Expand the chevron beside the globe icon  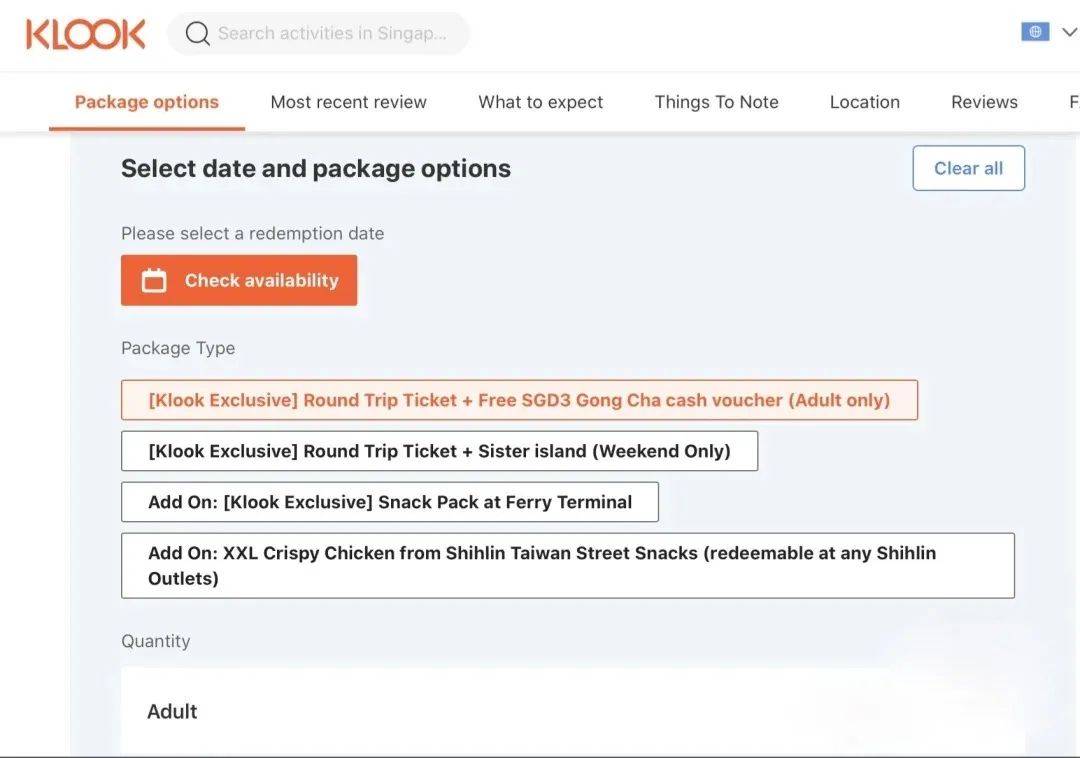coord(1068,32)
